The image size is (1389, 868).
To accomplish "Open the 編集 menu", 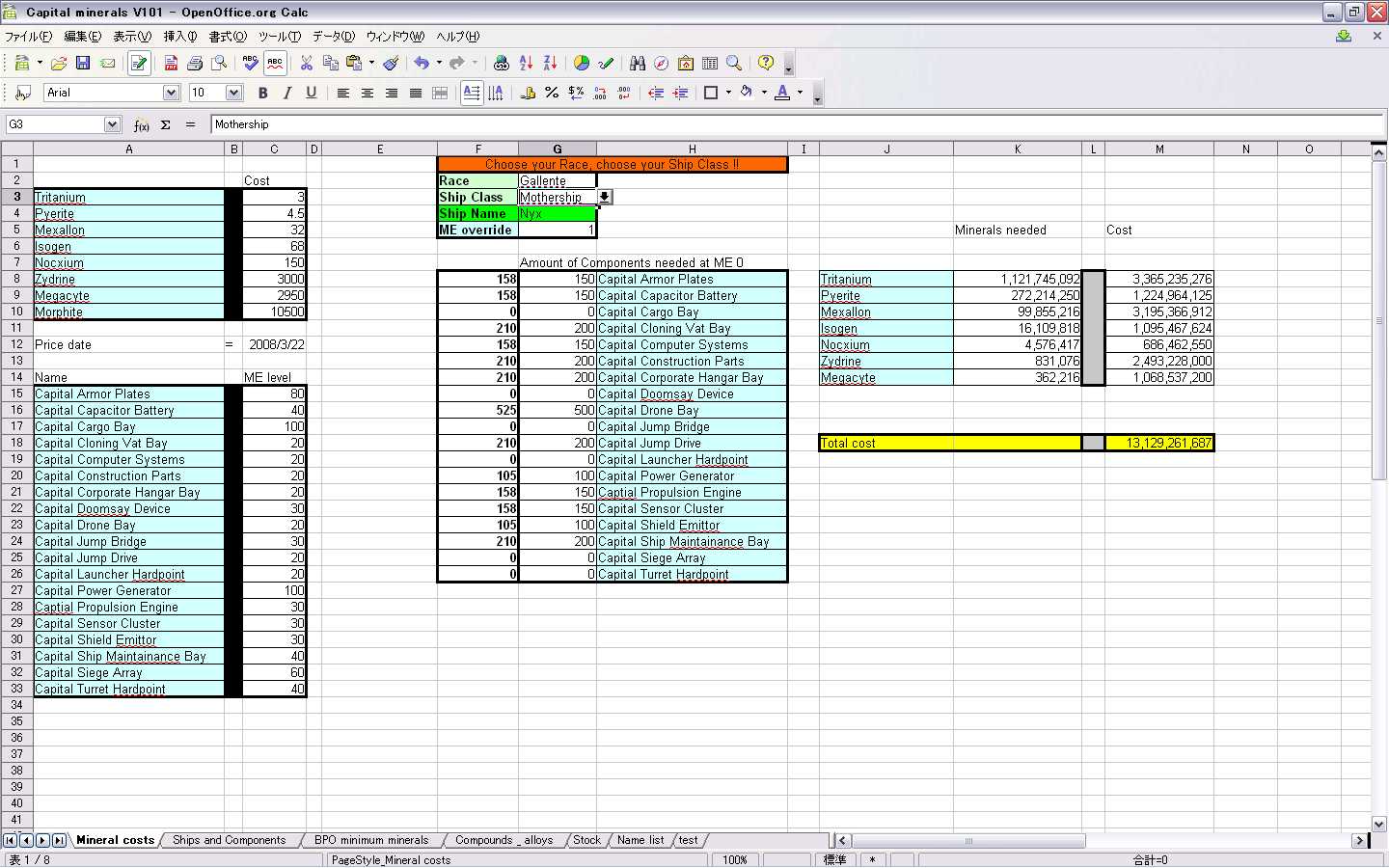I will (x=82, y=37).
